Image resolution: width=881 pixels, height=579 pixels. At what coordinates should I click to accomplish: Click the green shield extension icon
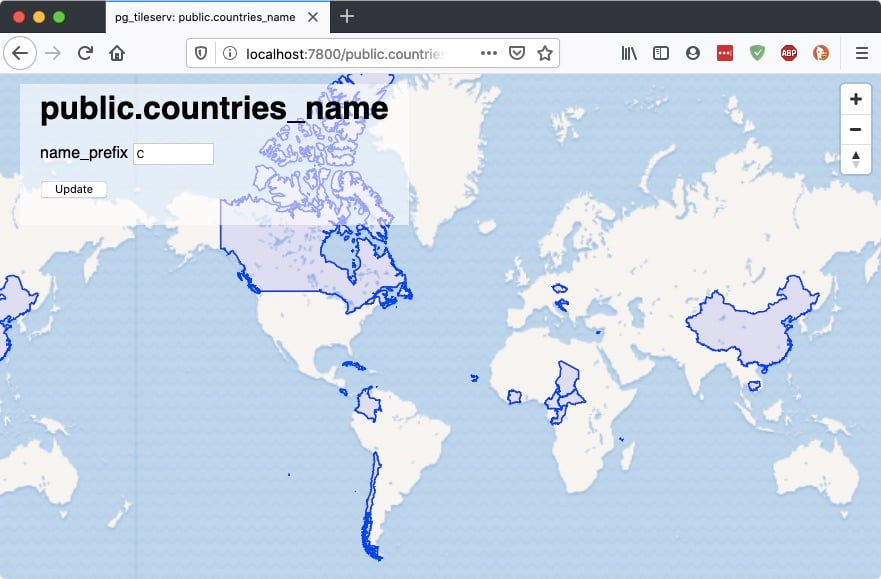(756, 53)
